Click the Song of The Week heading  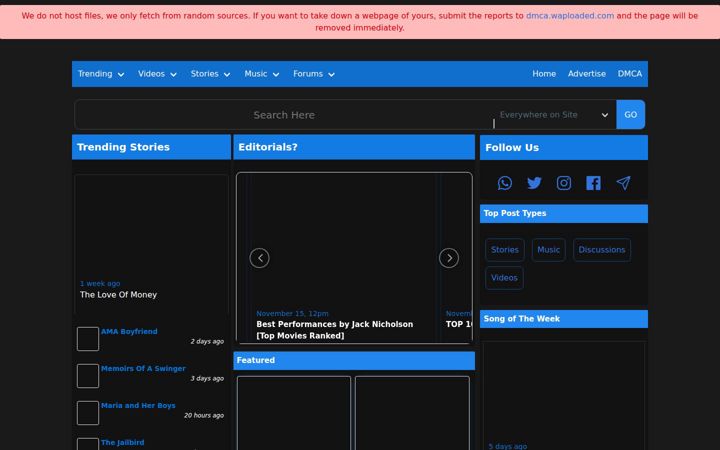pos(522,319)
